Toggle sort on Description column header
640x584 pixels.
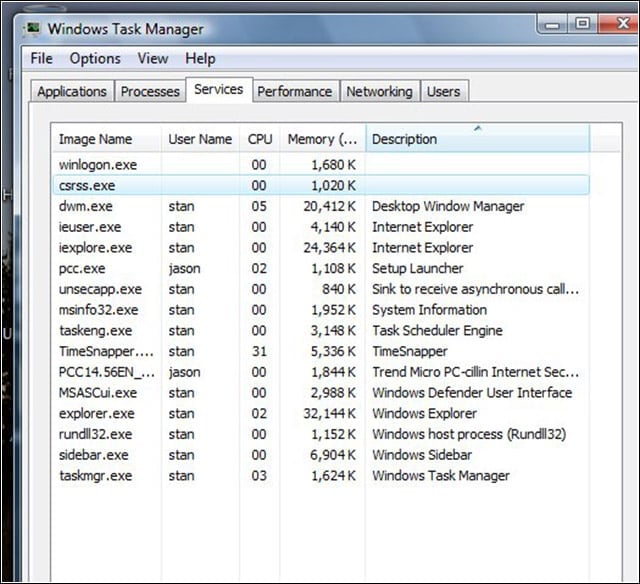[x=478, y=139]
